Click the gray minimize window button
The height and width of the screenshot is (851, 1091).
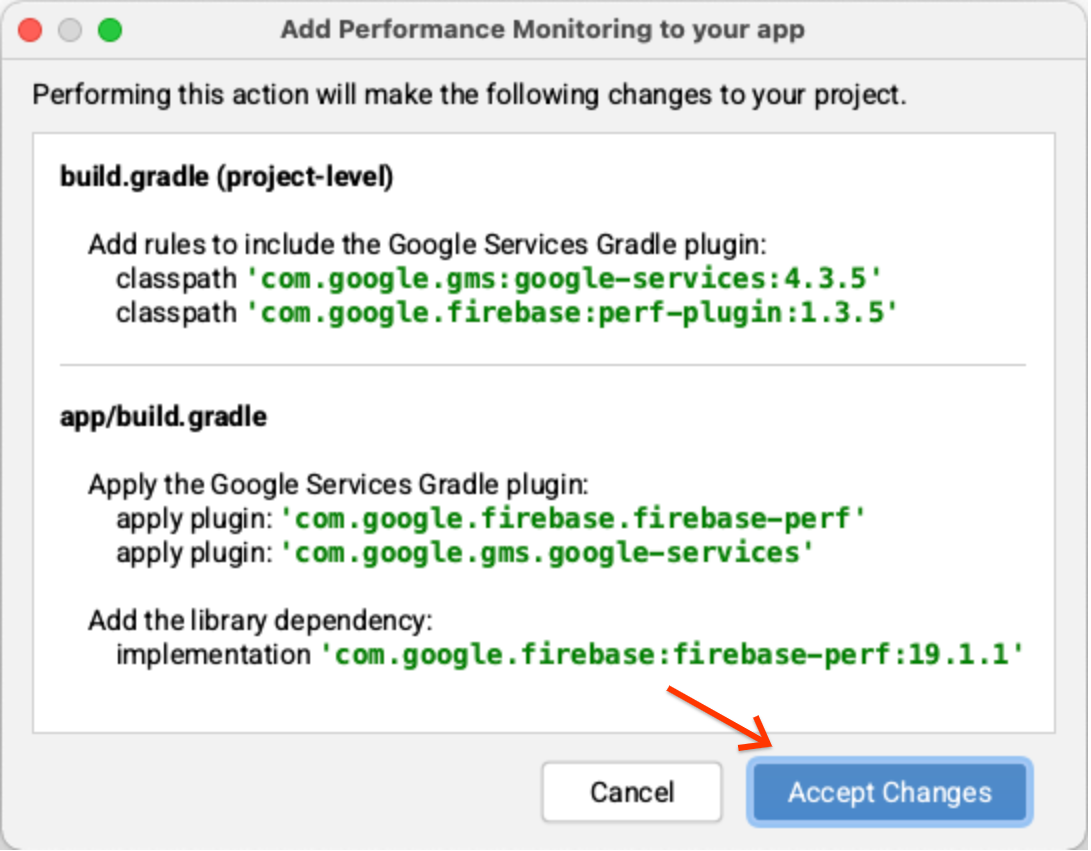pyautogui.click(x=70, y=30)
